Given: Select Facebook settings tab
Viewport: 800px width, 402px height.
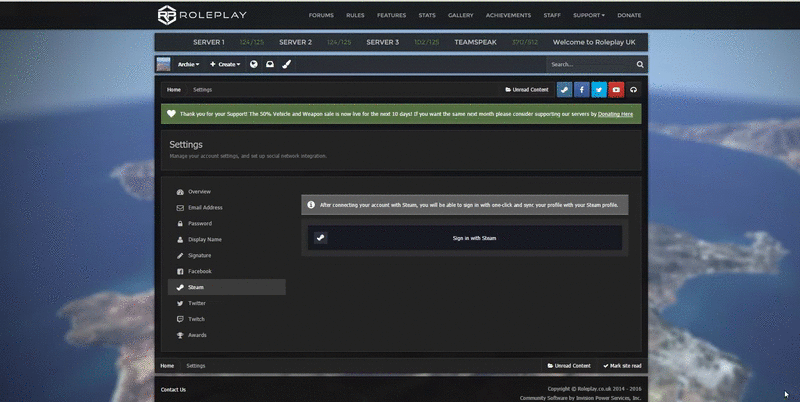Looking at the screenshot, I should (x=227, y=271).
